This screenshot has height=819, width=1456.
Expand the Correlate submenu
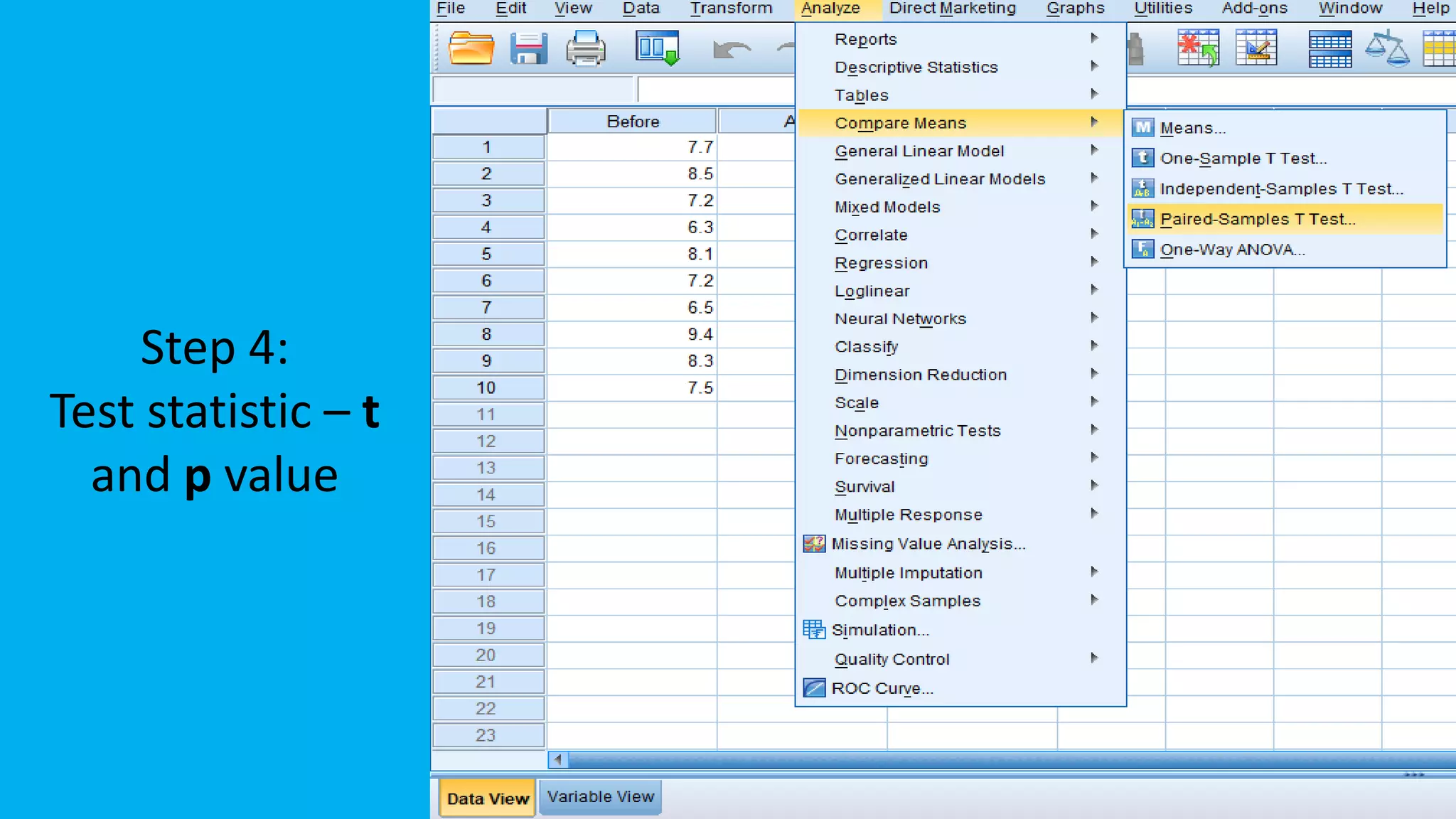871,235
